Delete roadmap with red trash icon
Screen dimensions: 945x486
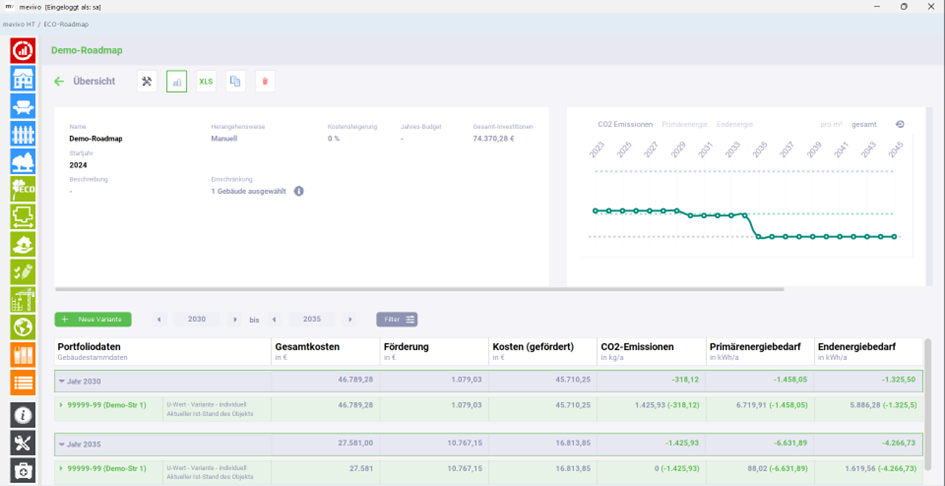[x=265, y=81]
